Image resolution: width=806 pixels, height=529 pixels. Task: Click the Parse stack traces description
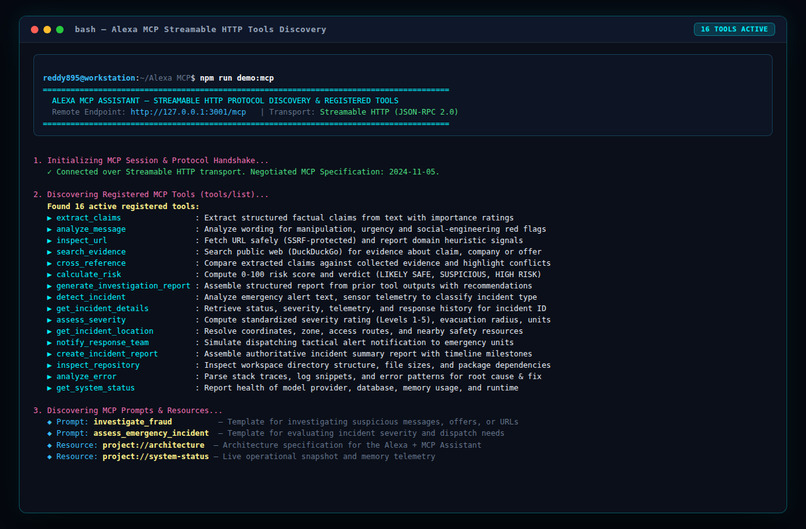pyautogui.click(x=373, y=376)
